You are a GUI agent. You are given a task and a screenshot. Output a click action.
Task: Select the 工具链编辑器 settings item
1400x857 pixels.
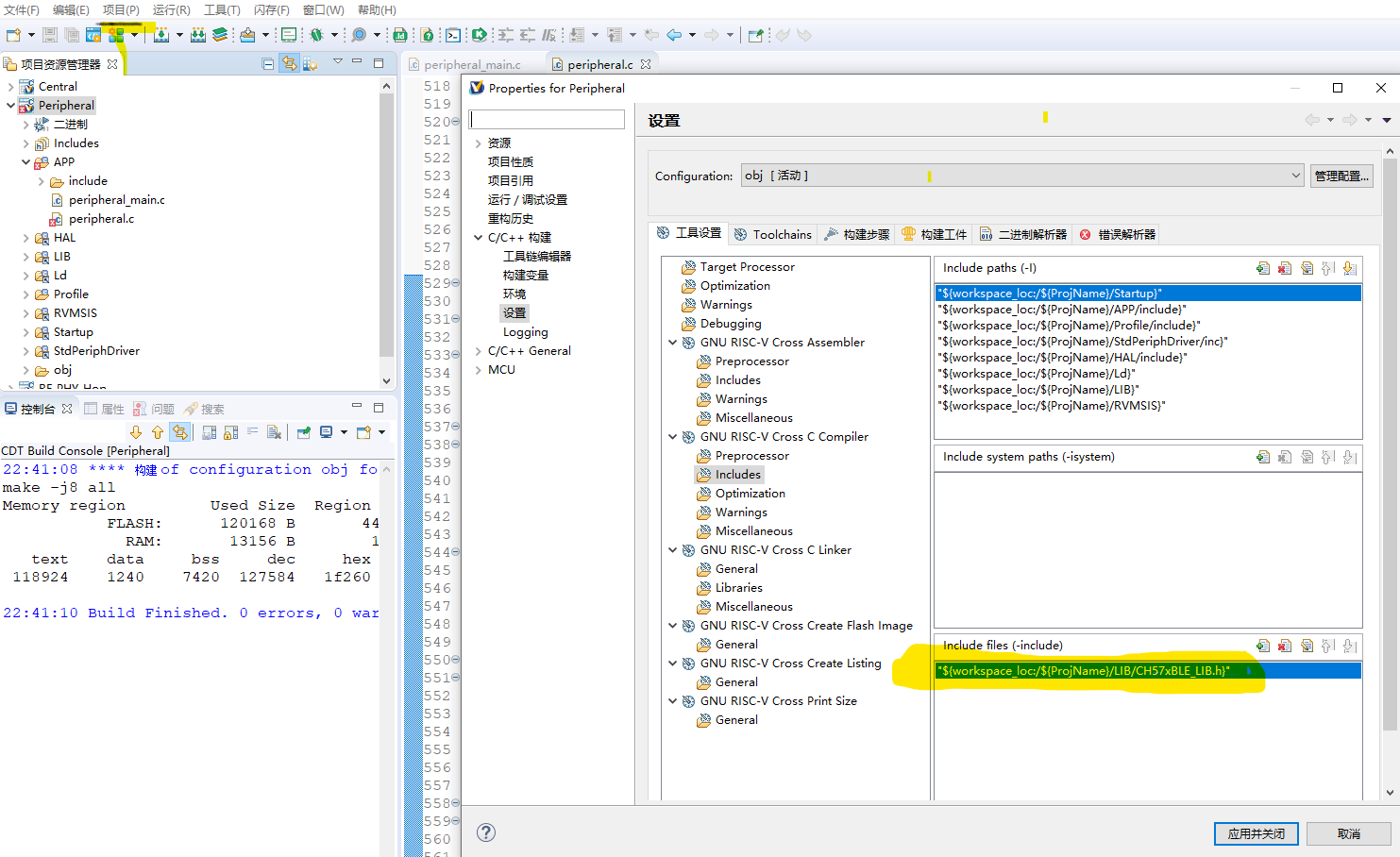point(537,257)
